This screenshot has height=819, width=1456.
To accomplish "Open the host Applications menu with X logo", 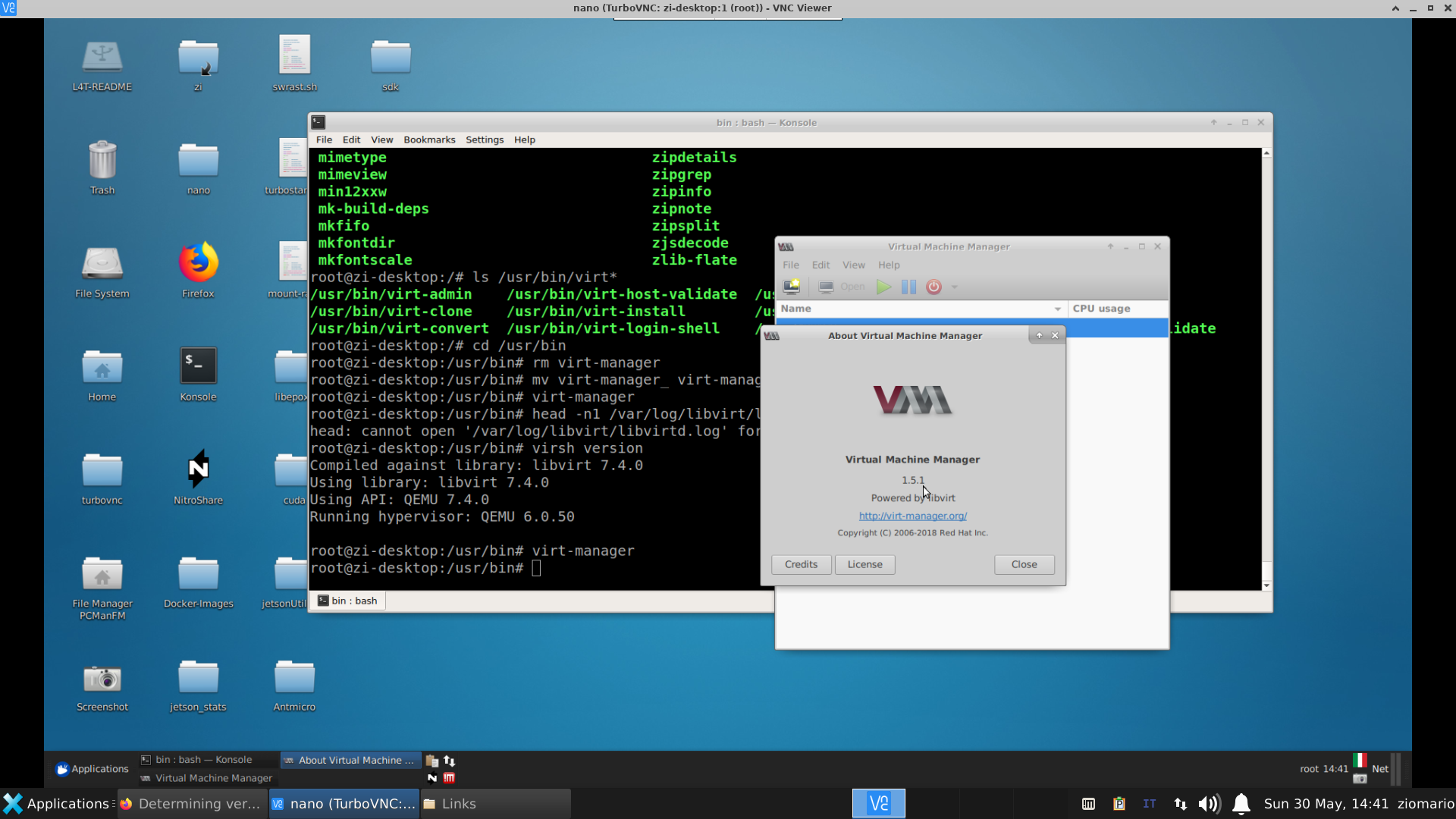I will [x=56, y=803].
